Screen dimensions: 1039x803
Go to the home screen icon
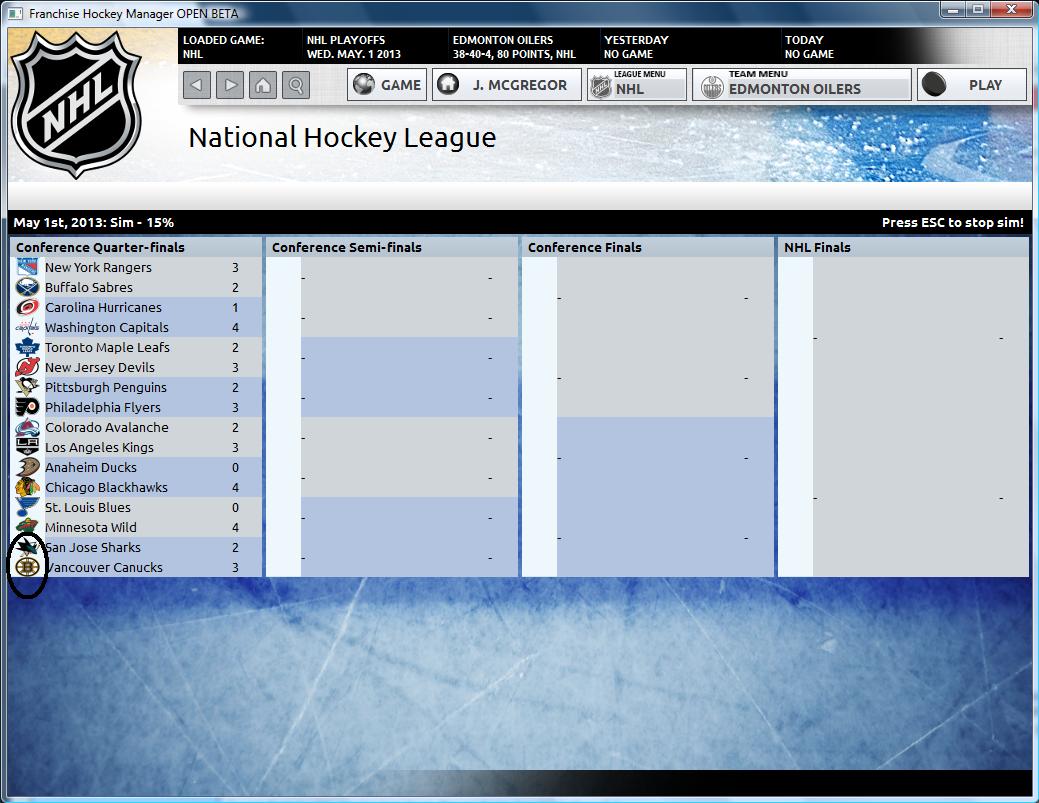[263, 85]
